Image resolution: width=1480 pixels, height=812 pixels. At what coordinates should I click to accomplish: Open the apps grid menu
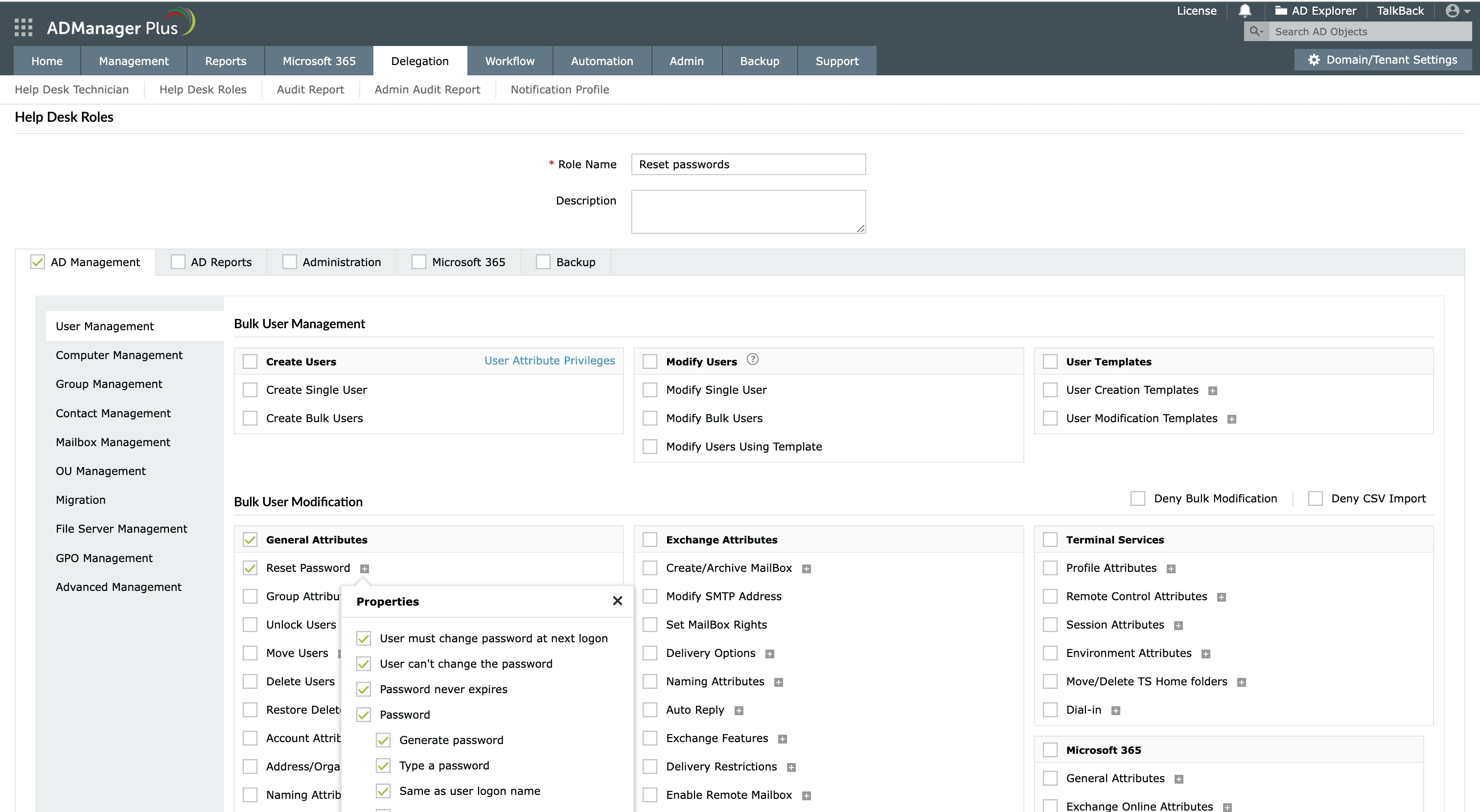coord(23,27)
